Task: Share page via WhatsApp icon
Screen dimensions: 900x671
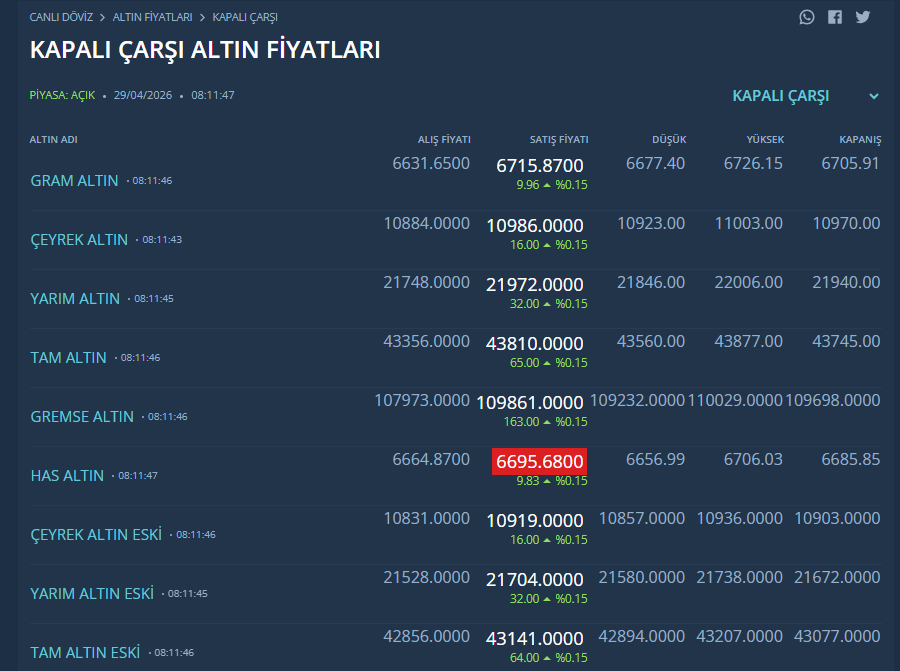Action: click(x=807, y=17)
